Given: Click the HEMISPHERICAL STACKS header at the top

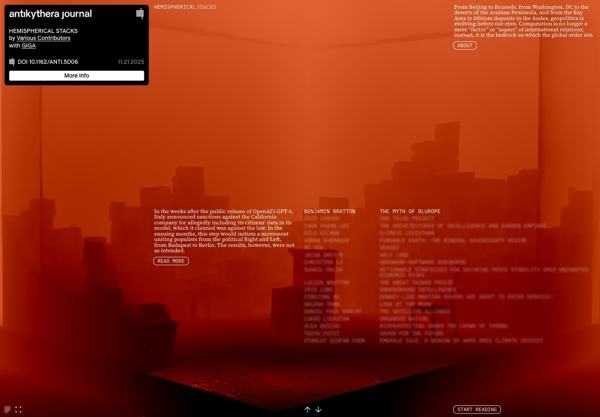Looking at the screenshot, I should [x=185, y=7].
